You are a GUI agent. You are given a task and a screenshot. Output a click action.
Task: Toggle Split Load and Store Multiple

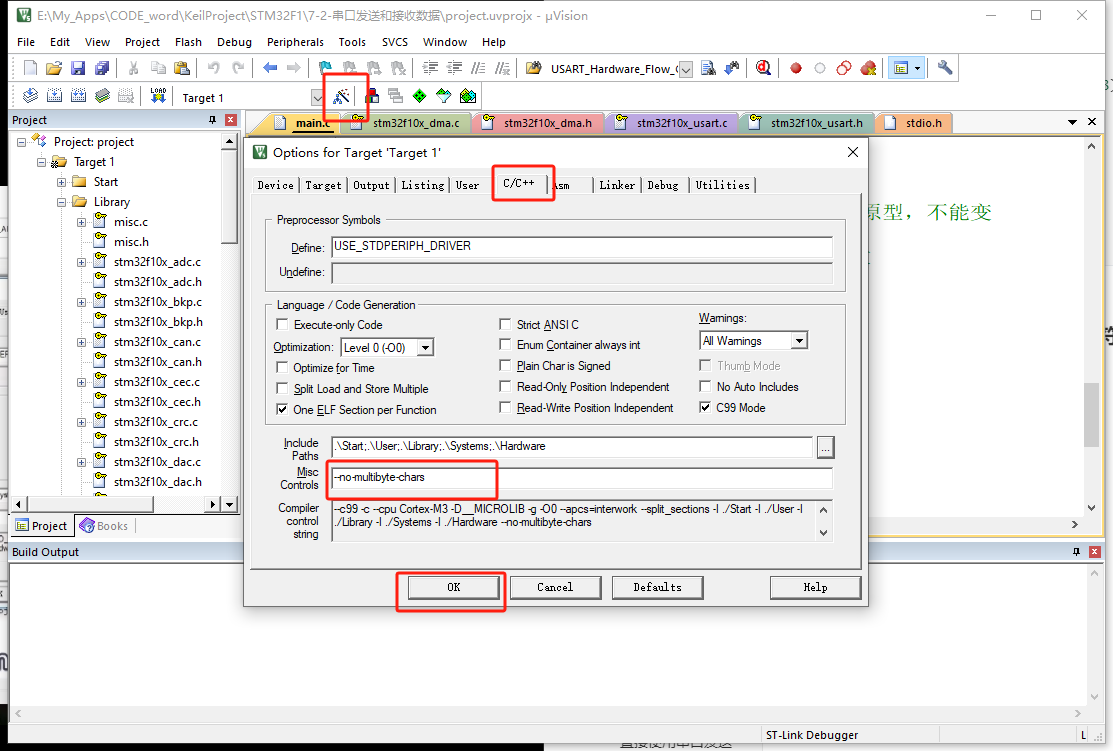coord(282,388)
